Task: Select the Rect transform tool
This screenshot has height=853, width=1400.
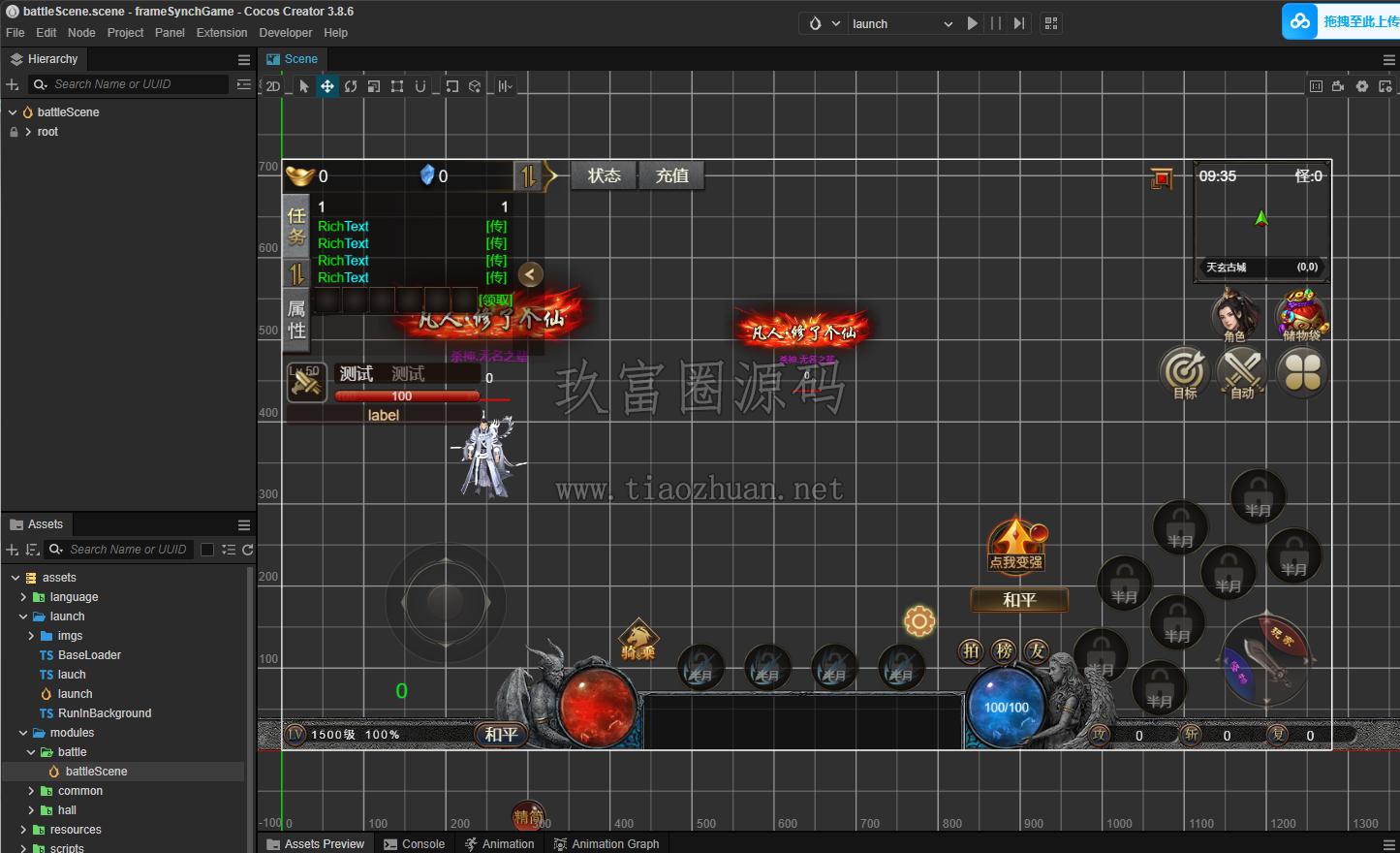Action: pyautogui.click(x=397, y=86)
